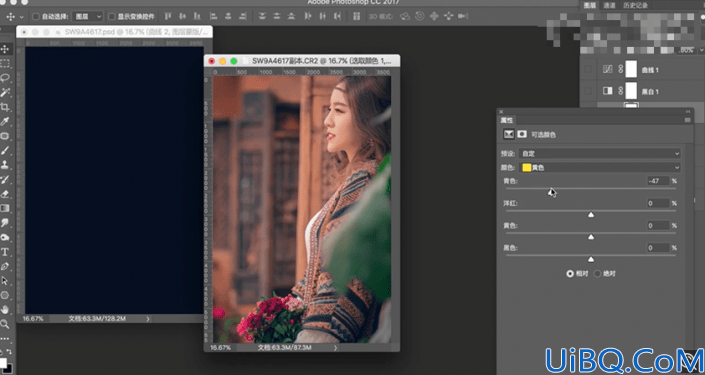The image size is (705, 375).
Task: Open the Edit Toolbar ellipsis button
Action: 4,338
